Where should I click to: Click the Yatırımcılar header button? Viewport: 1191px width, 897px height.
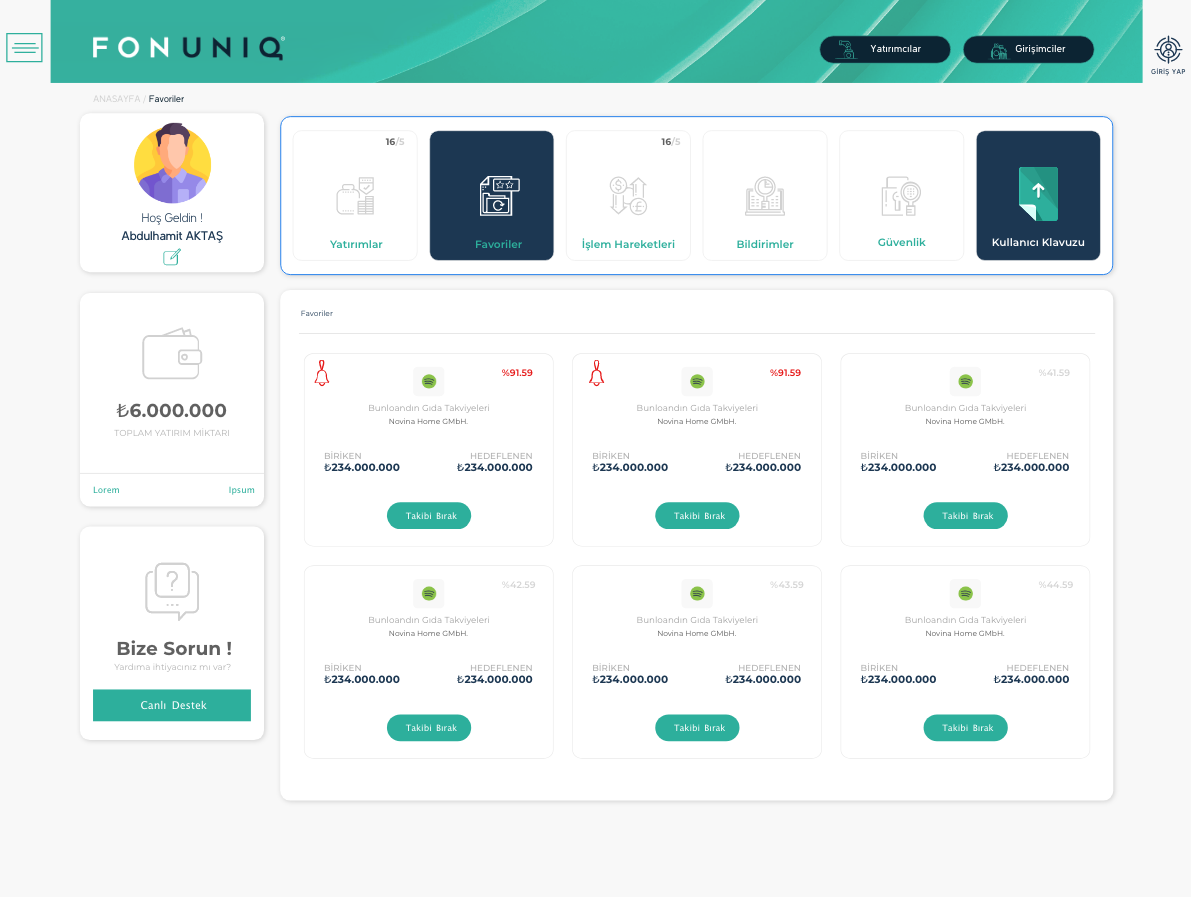click(x=885, y=49)
